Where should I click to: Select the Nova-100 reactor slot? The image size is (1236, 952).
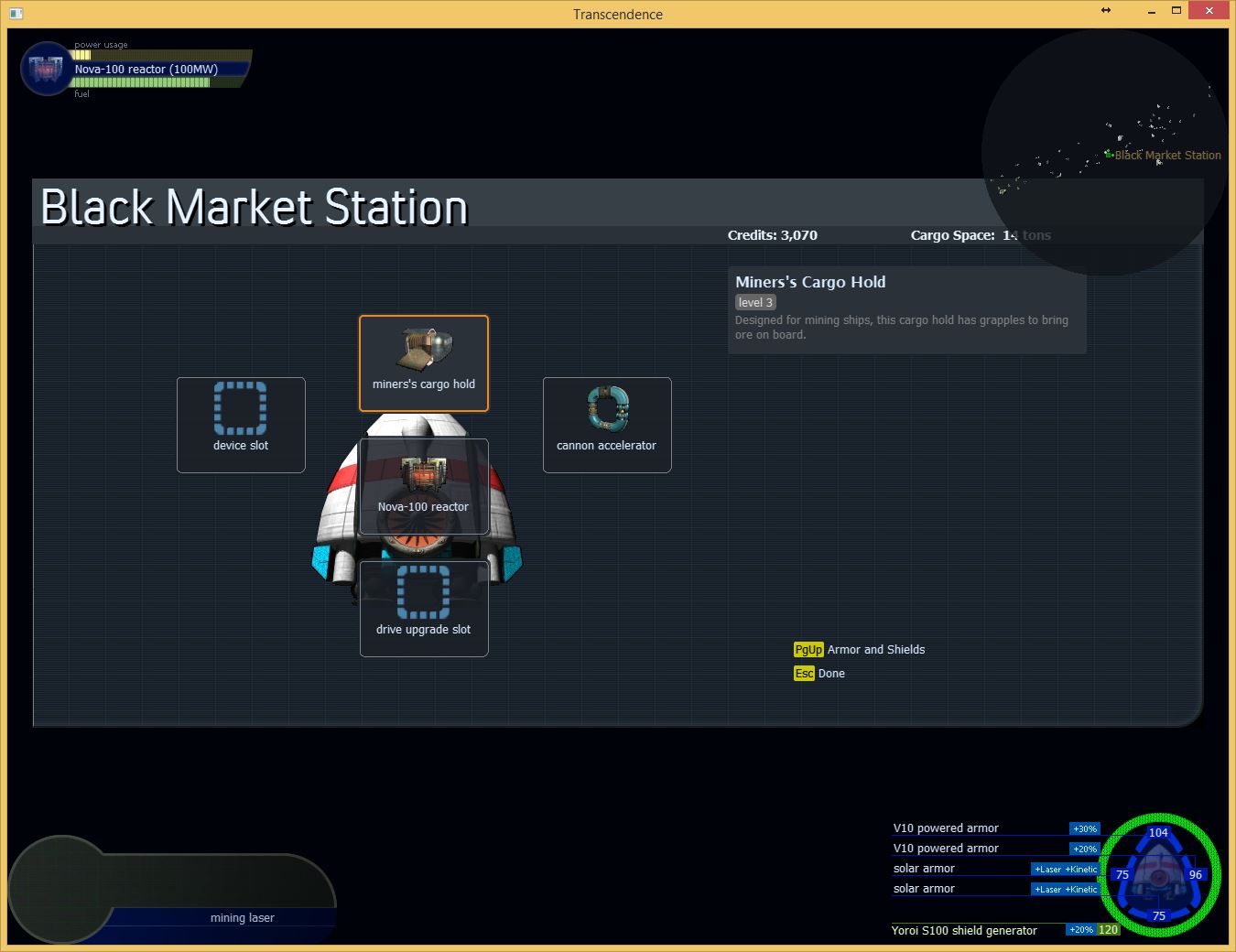424,486
